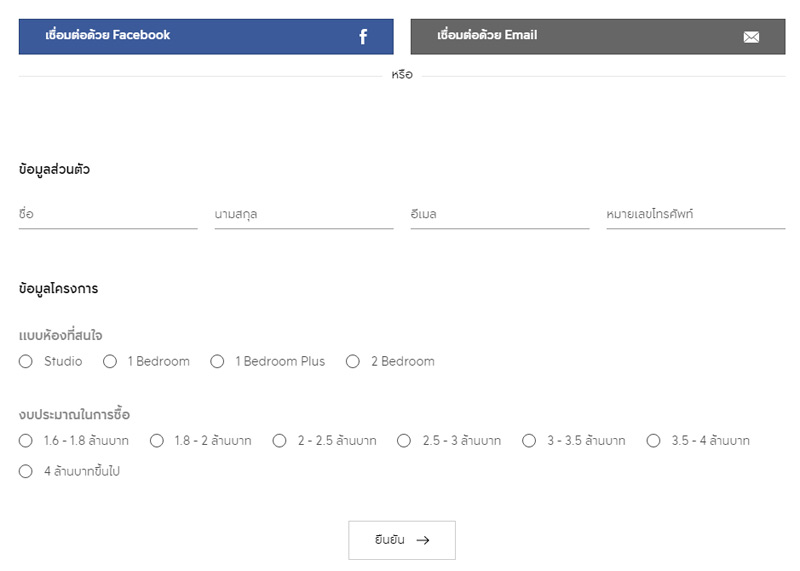Choose the 1 Bedroom option

(110, 362)
